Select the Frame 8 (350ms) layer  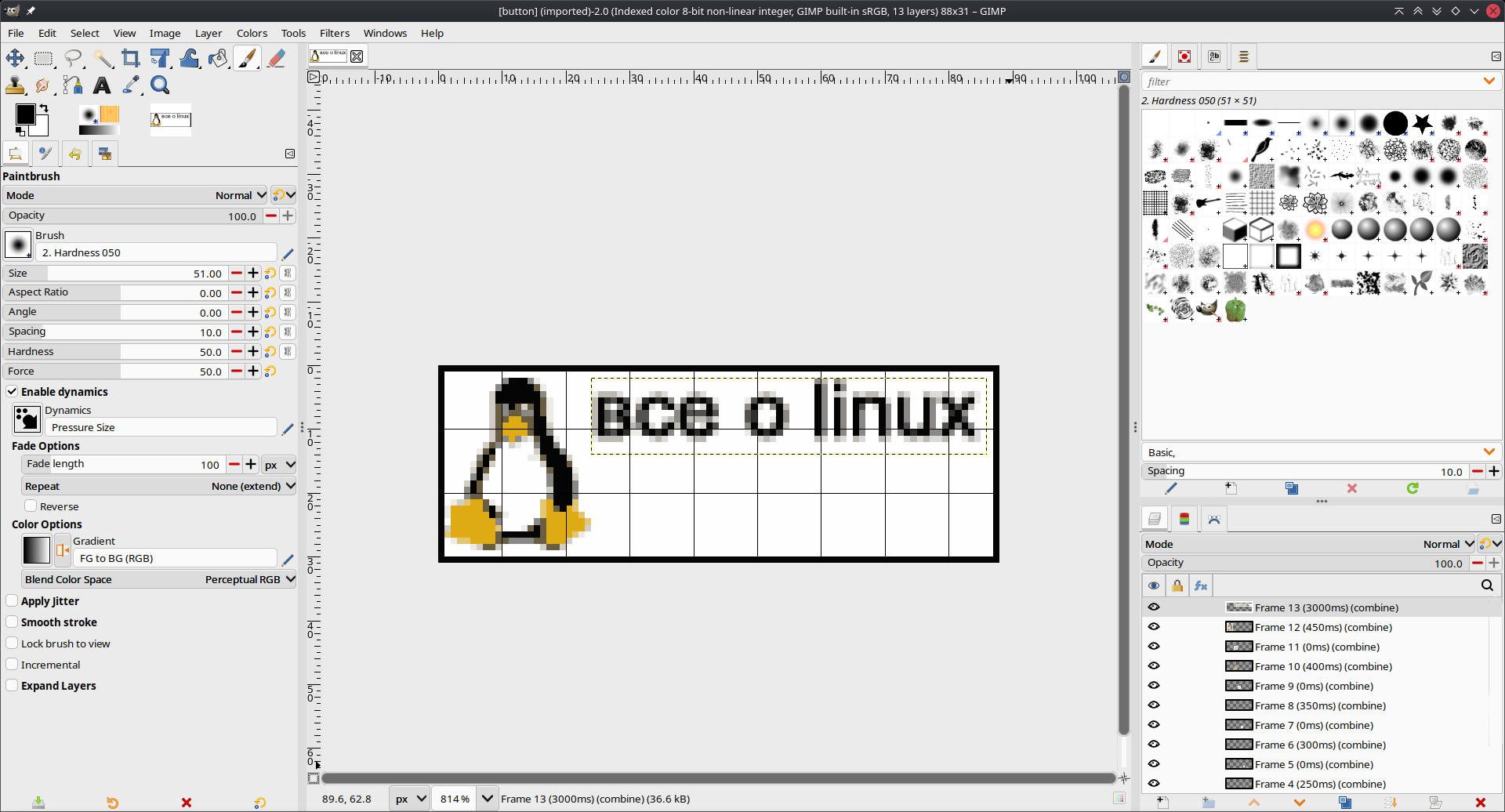coord(1321,705)
